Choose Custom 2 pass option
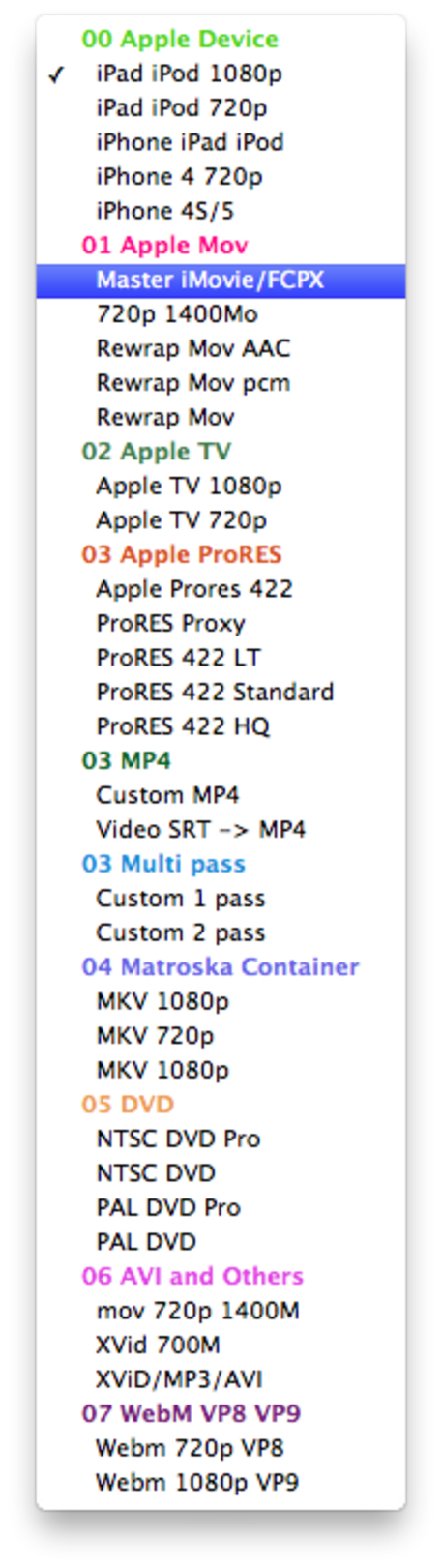The image size is (442, 1568). pos(221,933)
